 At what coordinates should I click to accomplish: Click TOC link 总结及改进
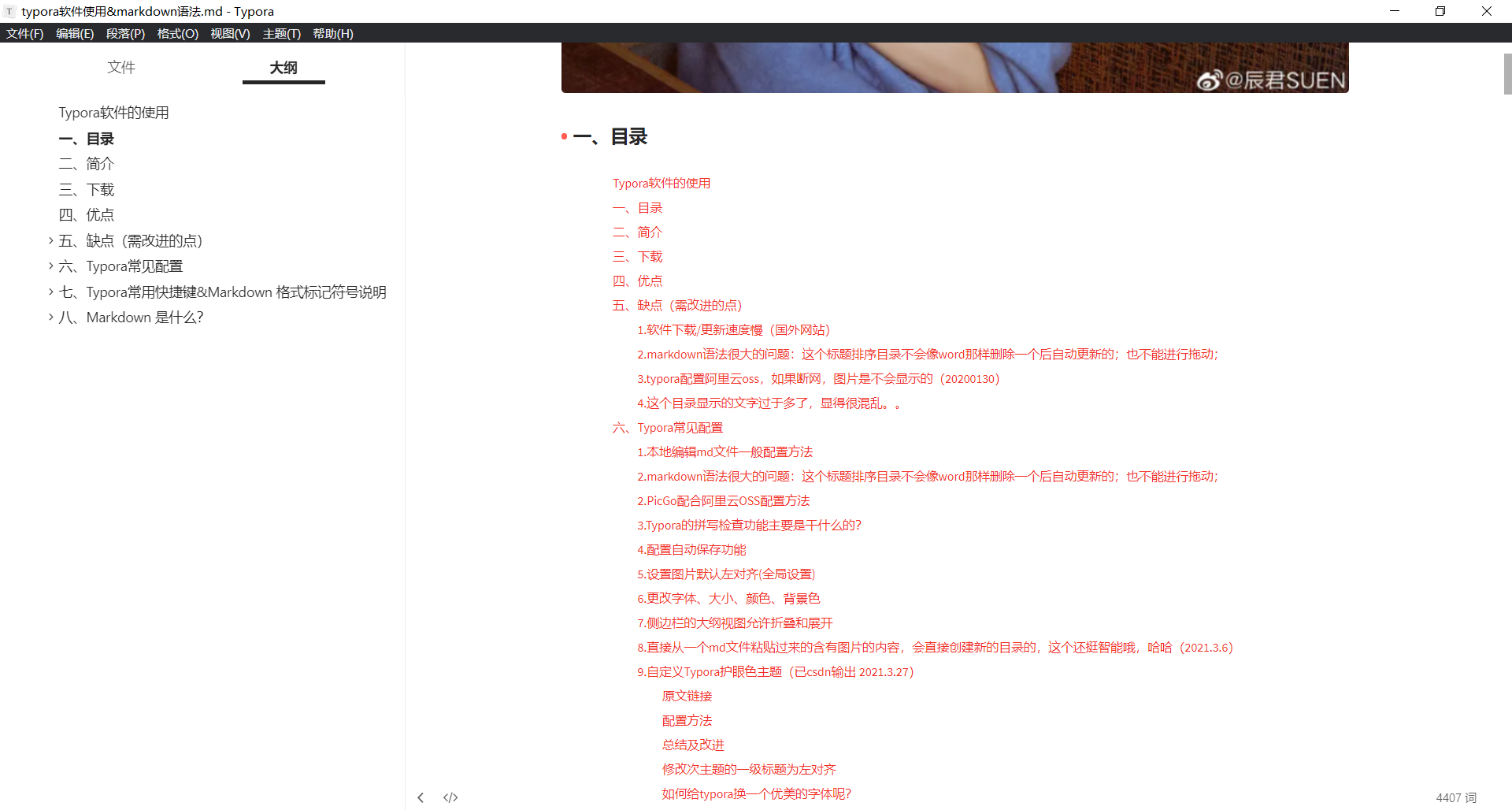693,745
